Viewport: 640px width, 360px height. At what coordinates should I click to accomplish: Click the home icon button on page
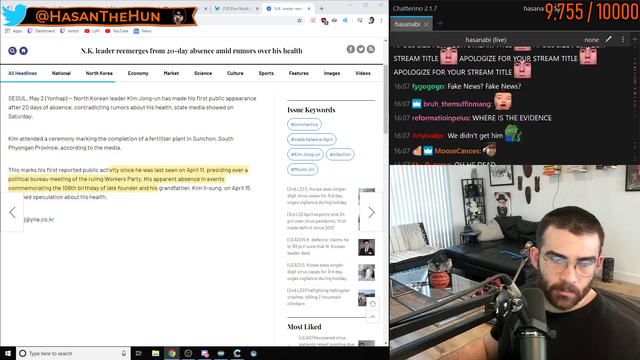tap(373, 304)
